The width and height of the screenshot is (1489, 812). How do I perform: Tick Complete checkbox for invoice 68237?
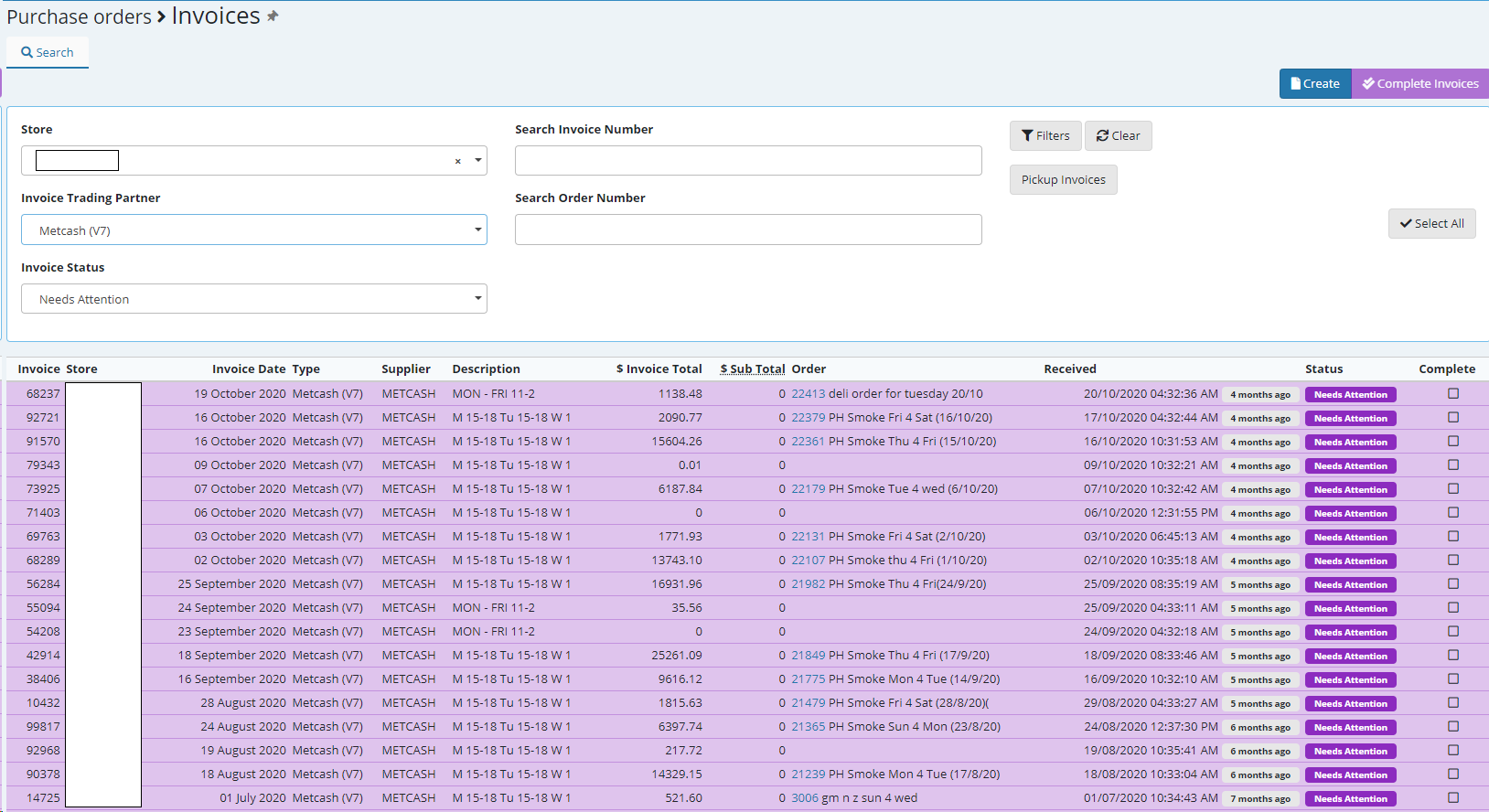(1453, 394)
